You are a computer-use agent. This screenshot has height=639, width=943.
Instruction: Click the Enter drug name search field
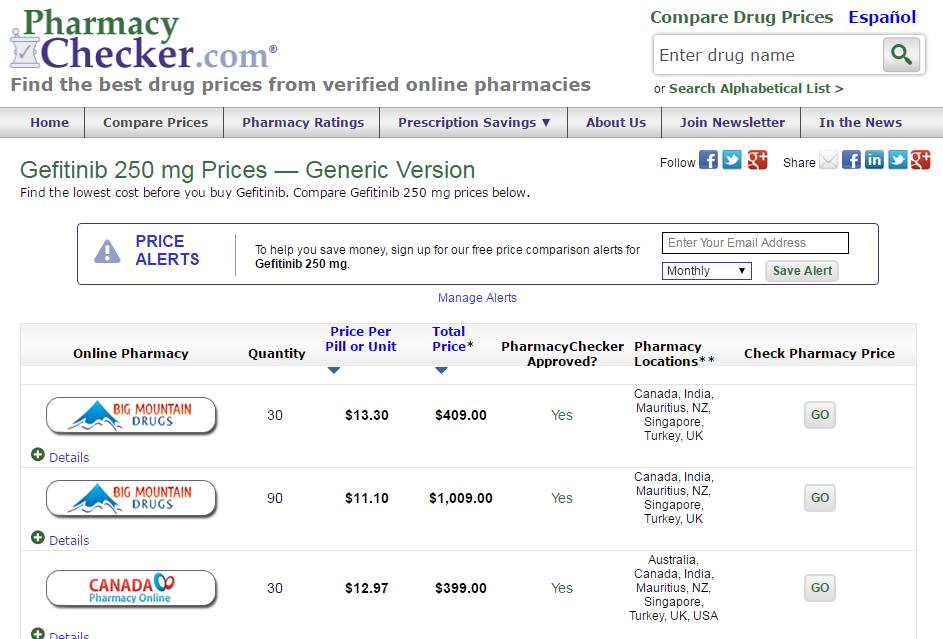(x=766, y=55)
